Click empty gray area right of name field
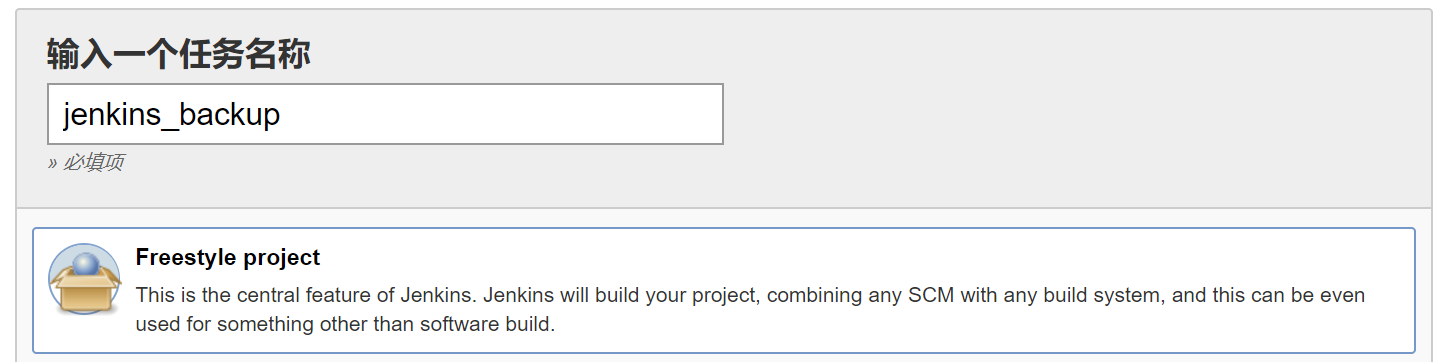 [1070, 114]
